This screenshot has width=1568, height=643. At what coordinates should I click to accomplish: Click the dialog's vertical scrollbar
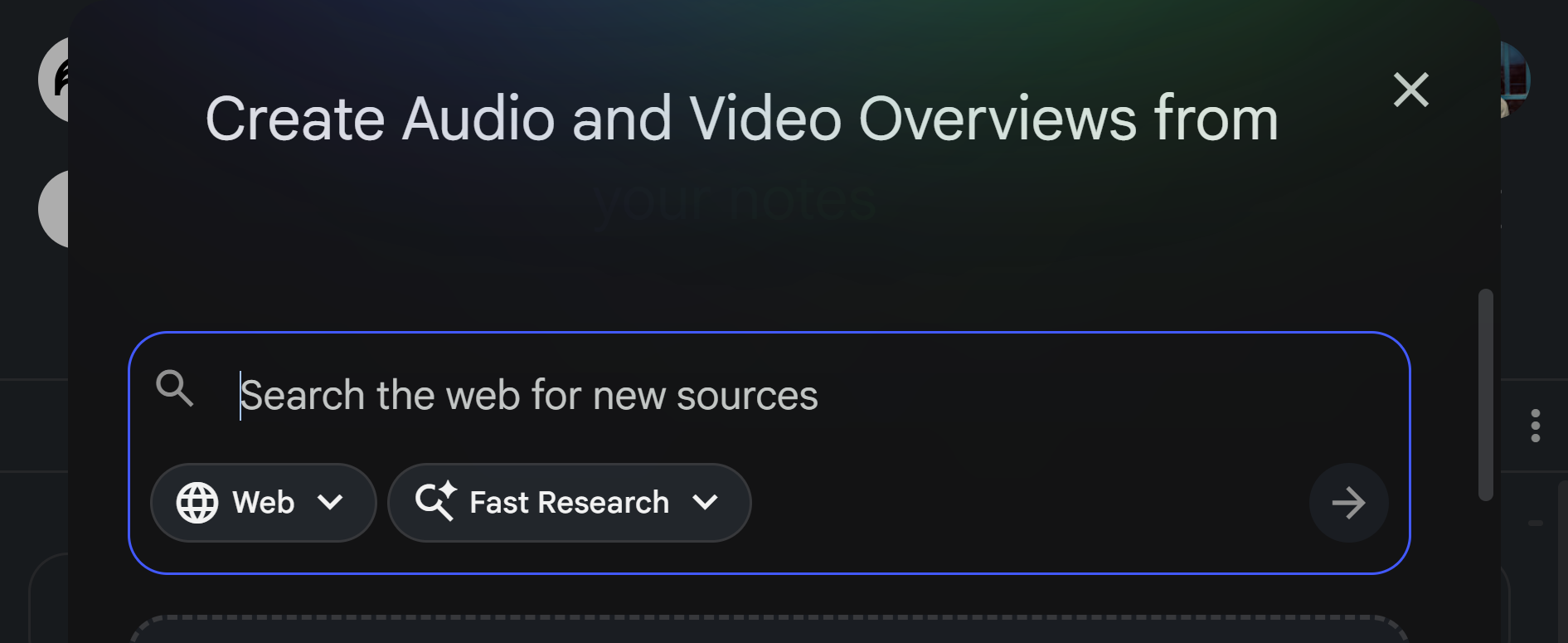1485,394
